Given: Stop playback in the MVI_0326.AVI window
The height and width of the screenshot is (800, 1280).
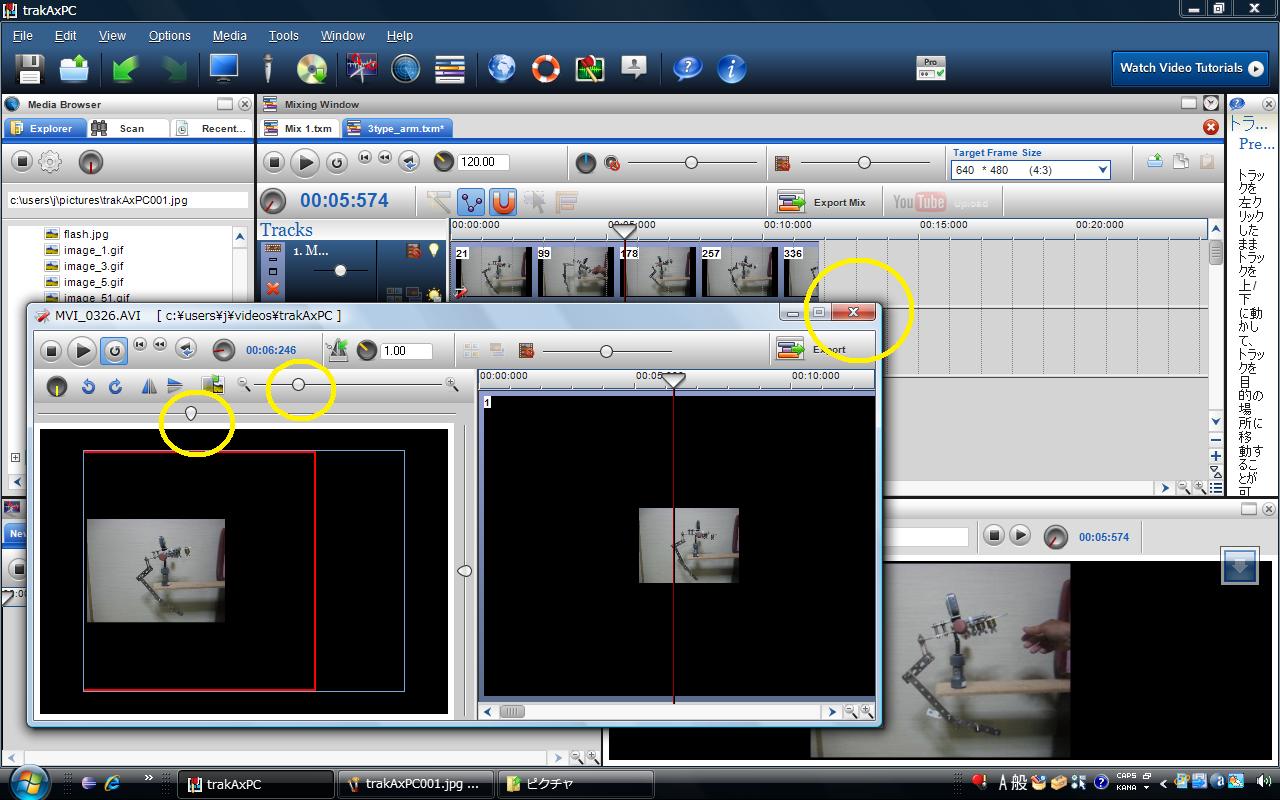Looking at the screenshot, I should pyautogui.click(x=51, y=350).
